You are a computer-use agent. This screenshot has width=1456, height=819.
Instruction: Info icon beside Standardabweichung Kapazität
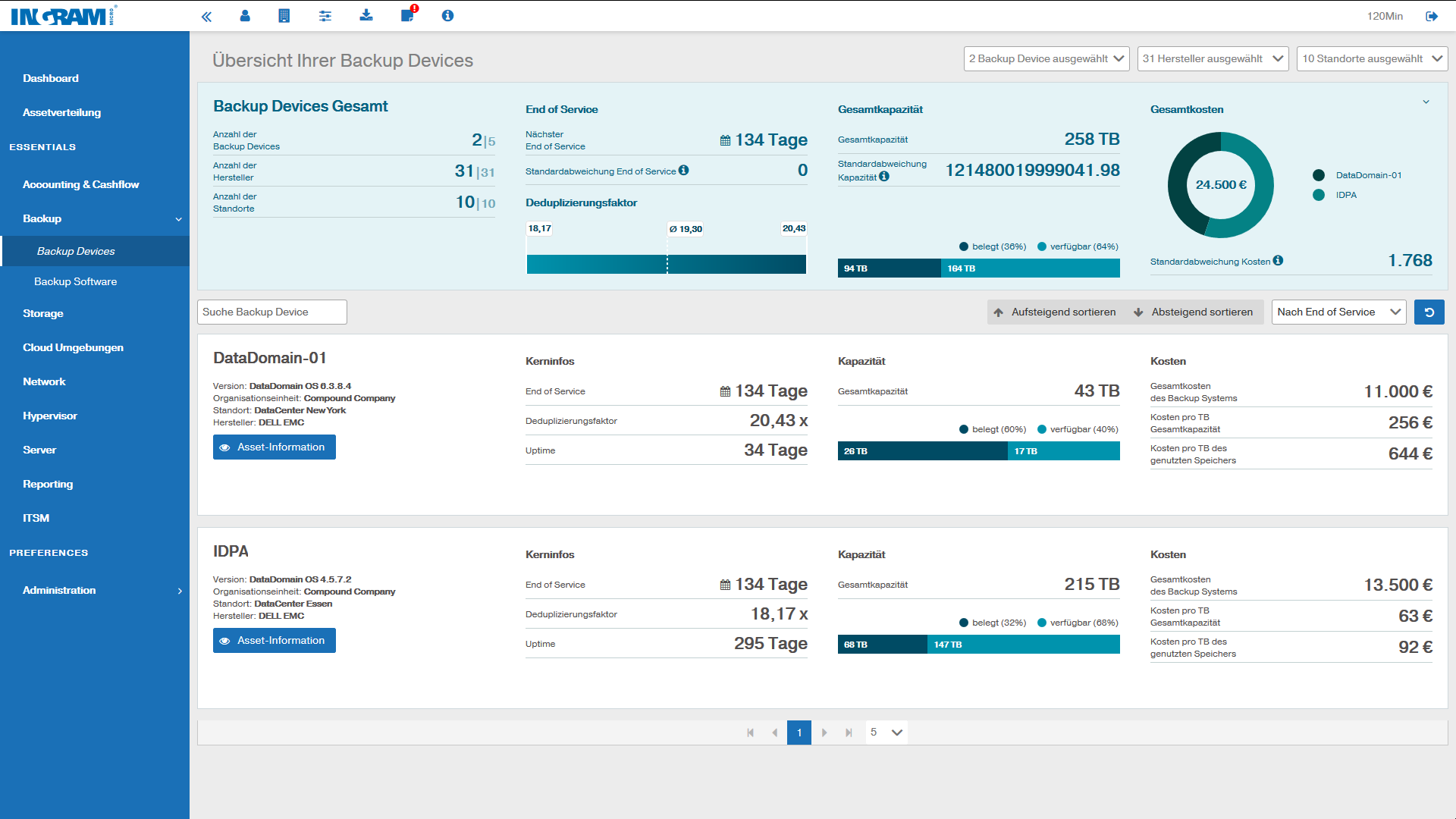click(884, 177)
